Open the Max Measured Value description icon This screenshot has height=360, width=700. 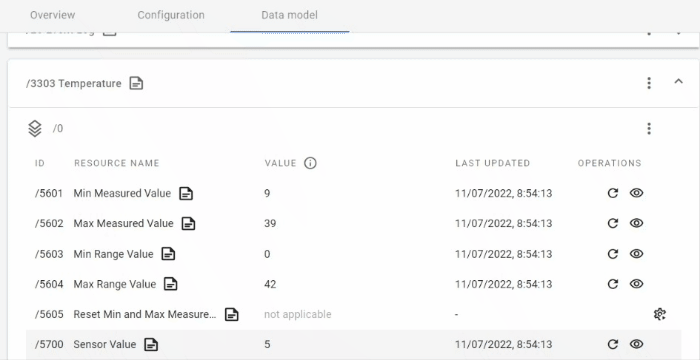(x=188, y=223)
